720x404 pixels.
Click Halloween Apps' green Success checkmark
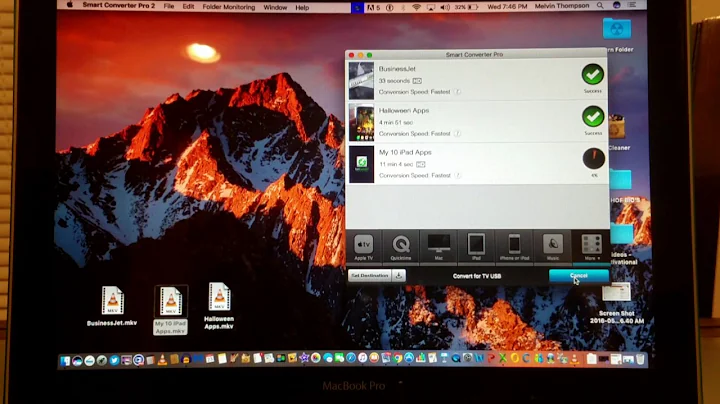[593, 117]
